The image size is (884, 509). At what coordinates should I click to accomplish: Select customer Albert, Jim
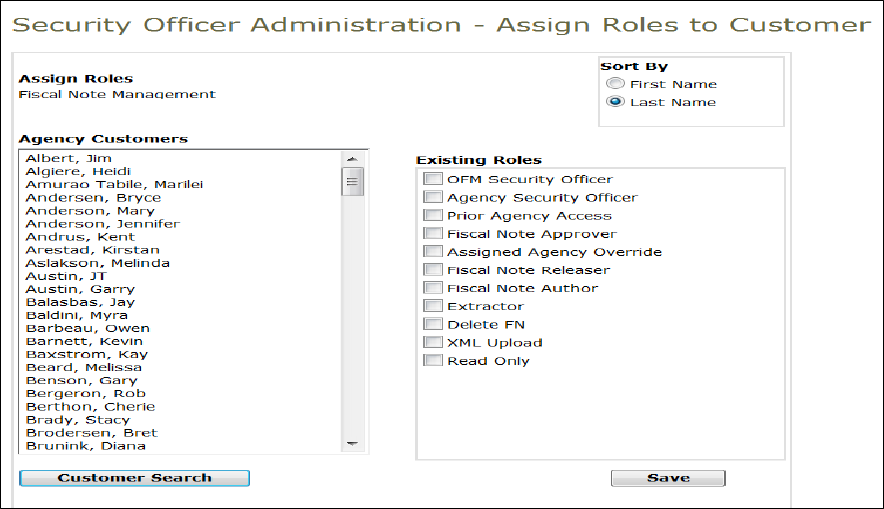68,158
